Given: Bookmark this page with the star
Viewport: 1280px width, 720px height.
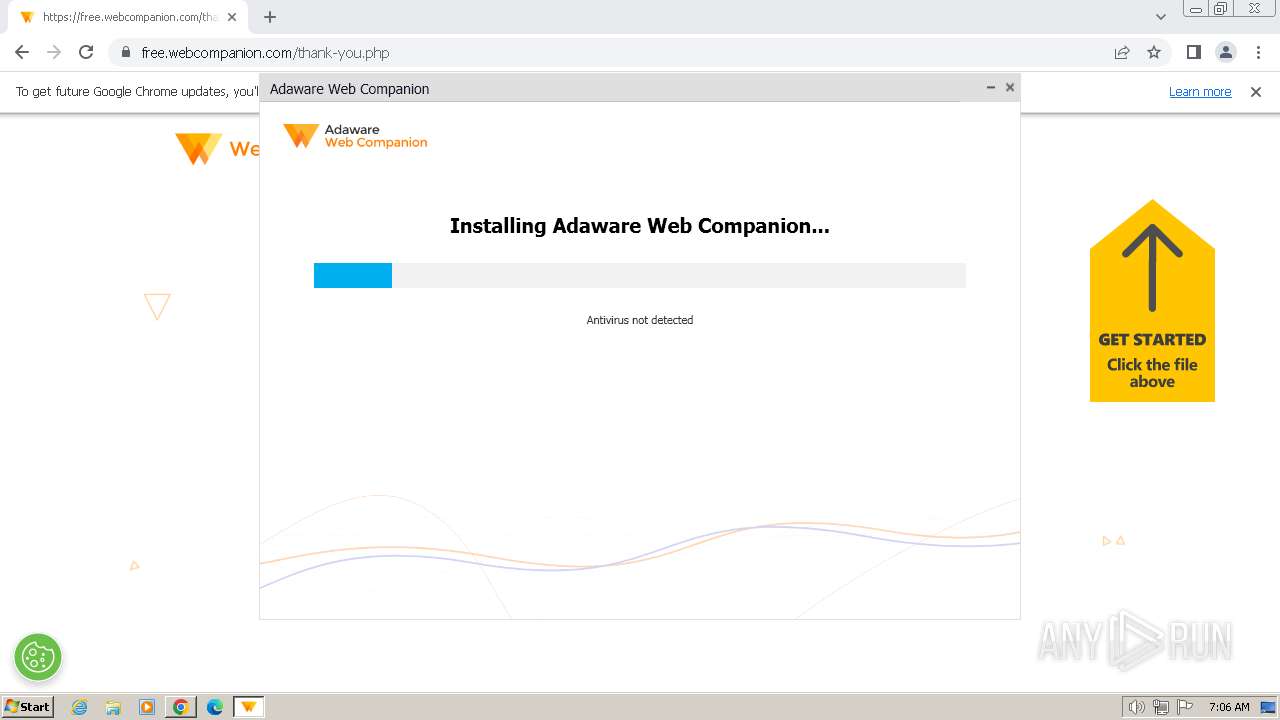Looking at the screenshot, I should click(1154, 53).
